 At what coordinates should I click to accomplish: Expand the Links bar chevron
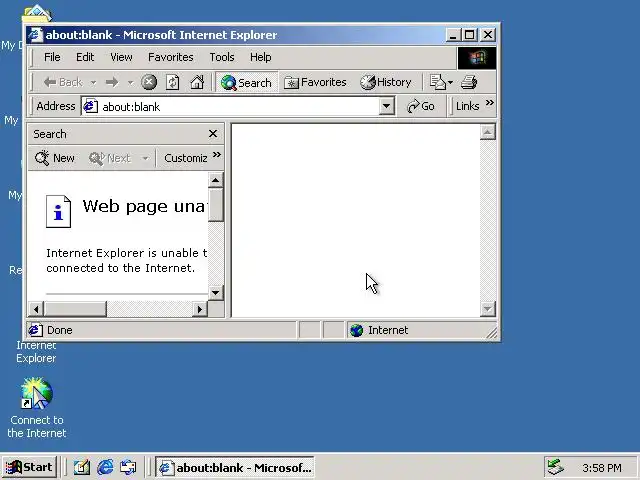point(490,102)
